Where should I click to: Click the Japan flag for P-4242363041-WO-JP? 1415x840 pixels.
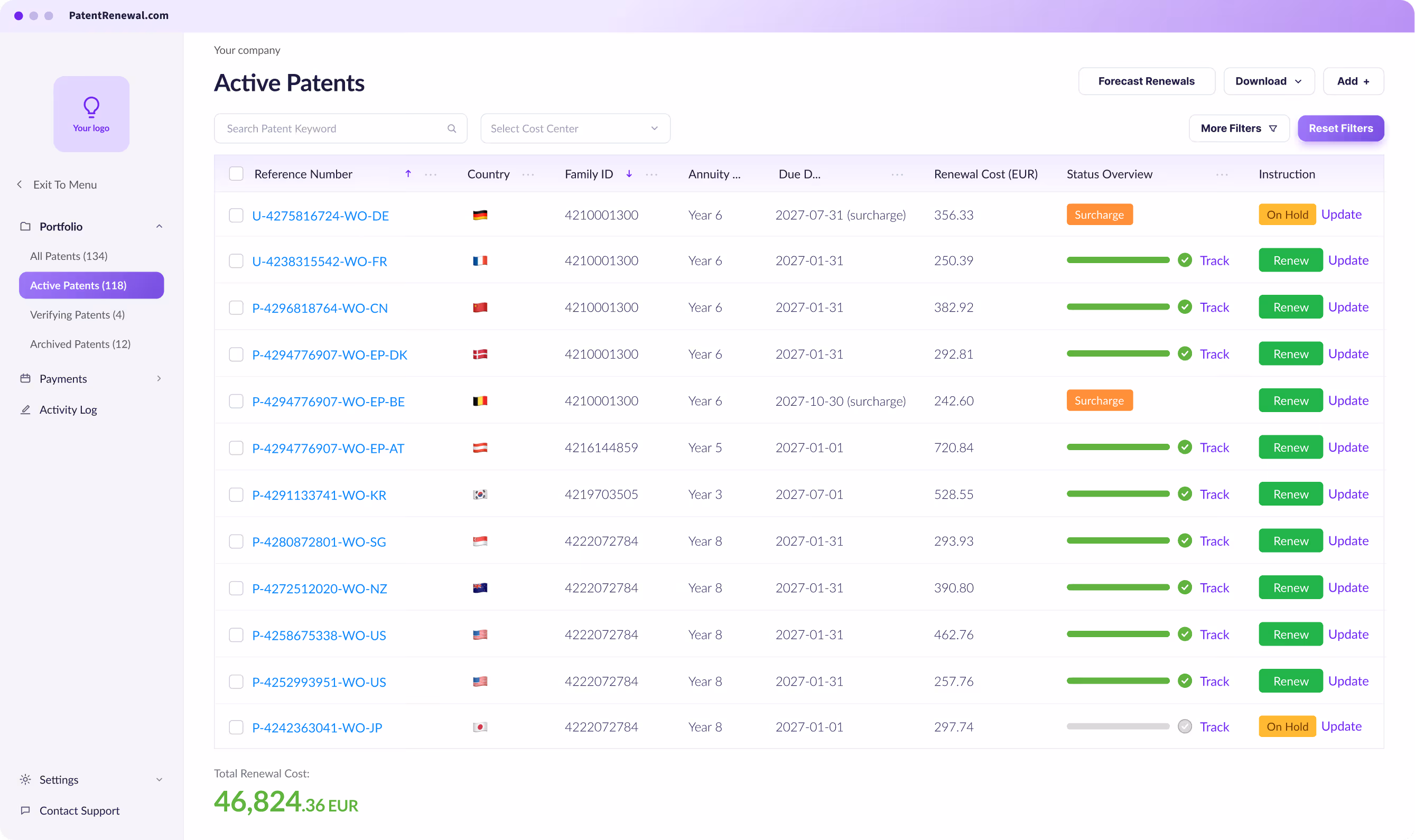tap(480, 727)
